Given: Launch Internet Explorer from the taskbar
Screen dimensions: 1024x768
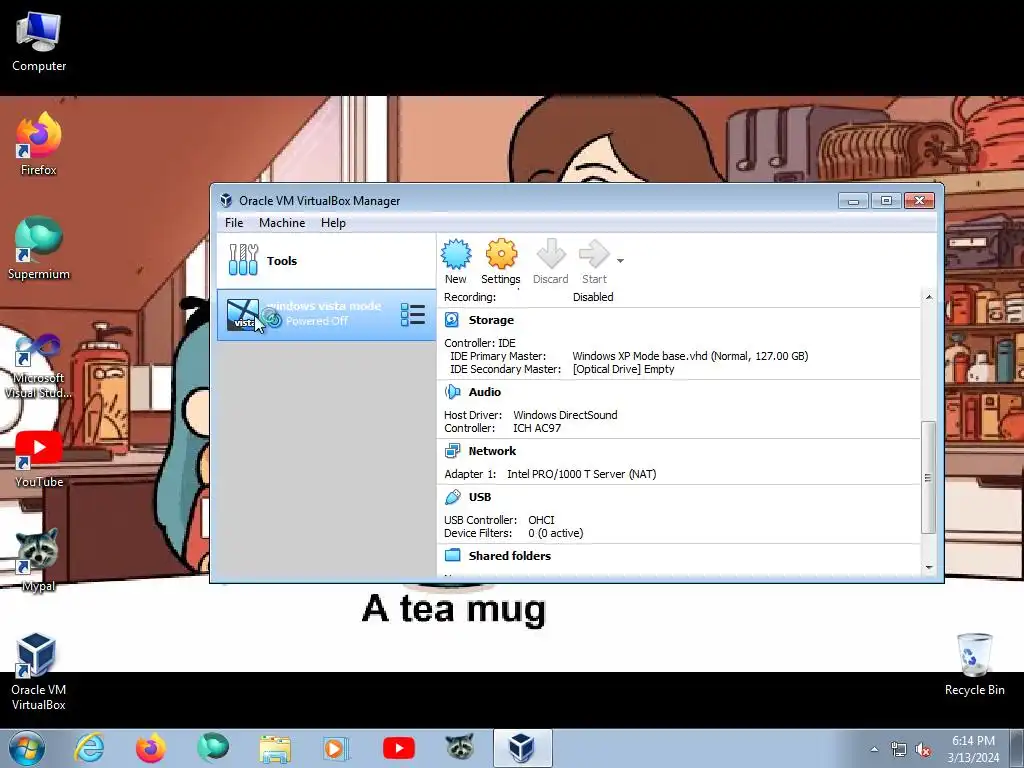Looking at the screenshot, I should (x=89, y=748).
